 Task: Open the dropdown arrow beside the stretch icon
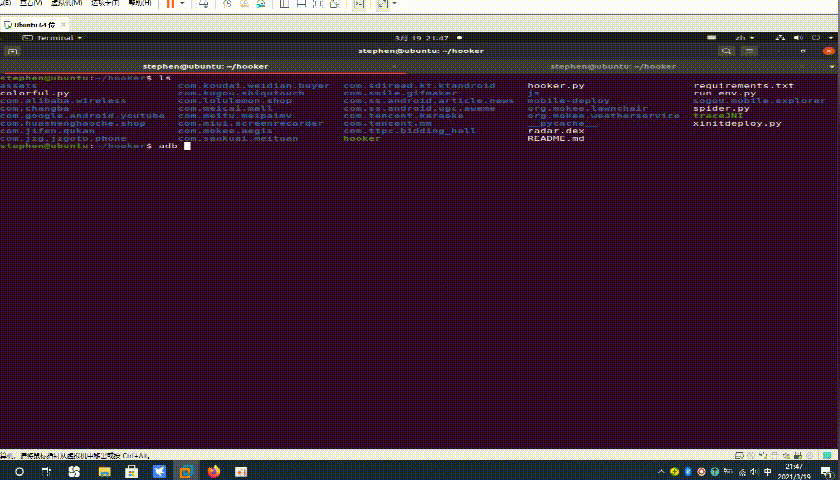click(395, 4)
